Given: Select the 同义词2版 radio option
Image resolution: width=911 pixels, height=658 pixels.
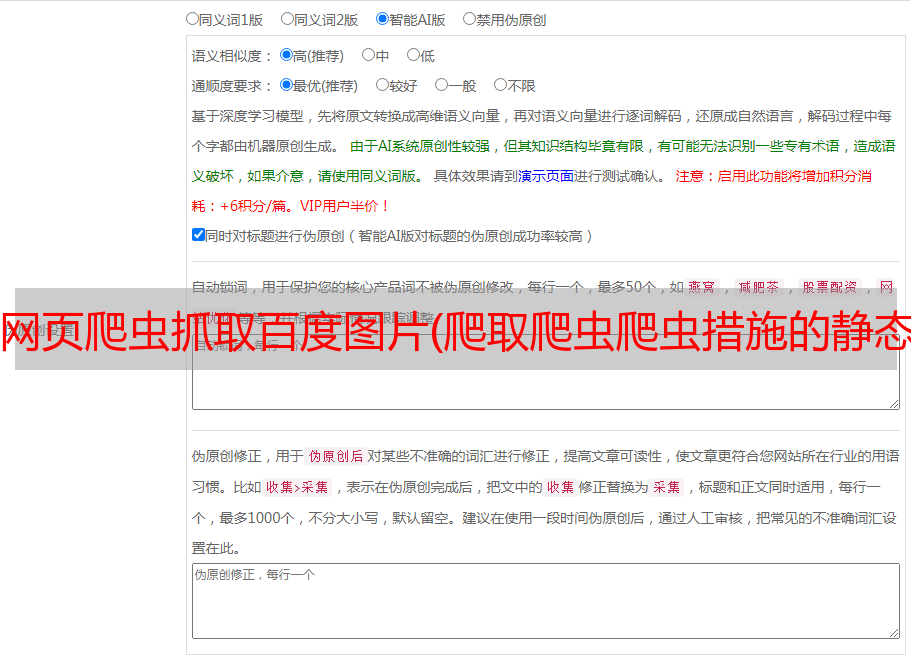Looking at the screenshot, I should (x=287, y=19).
